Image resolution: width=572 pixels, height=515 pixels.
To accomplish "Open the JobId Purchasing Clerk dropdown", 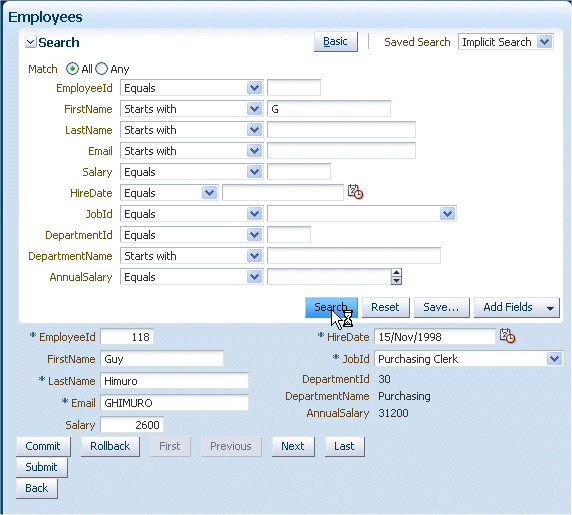I will pyautogui.click(x=554, y=359).
